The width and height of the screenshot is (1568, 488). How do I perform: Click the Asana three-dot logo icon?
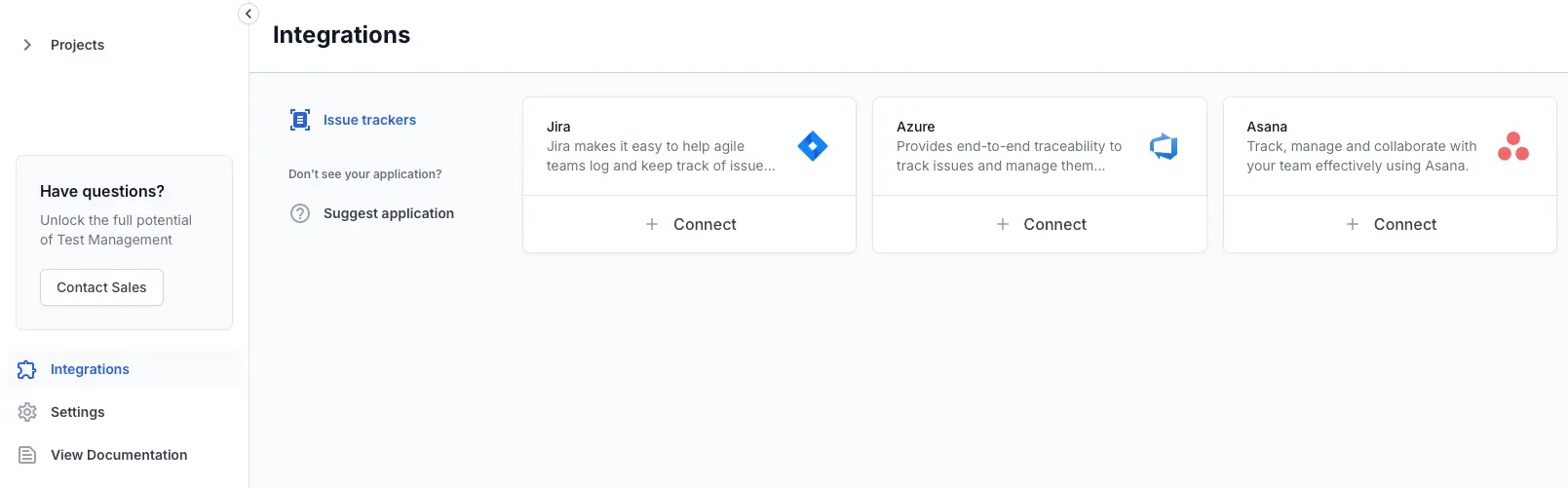[x=1512, y=146]
